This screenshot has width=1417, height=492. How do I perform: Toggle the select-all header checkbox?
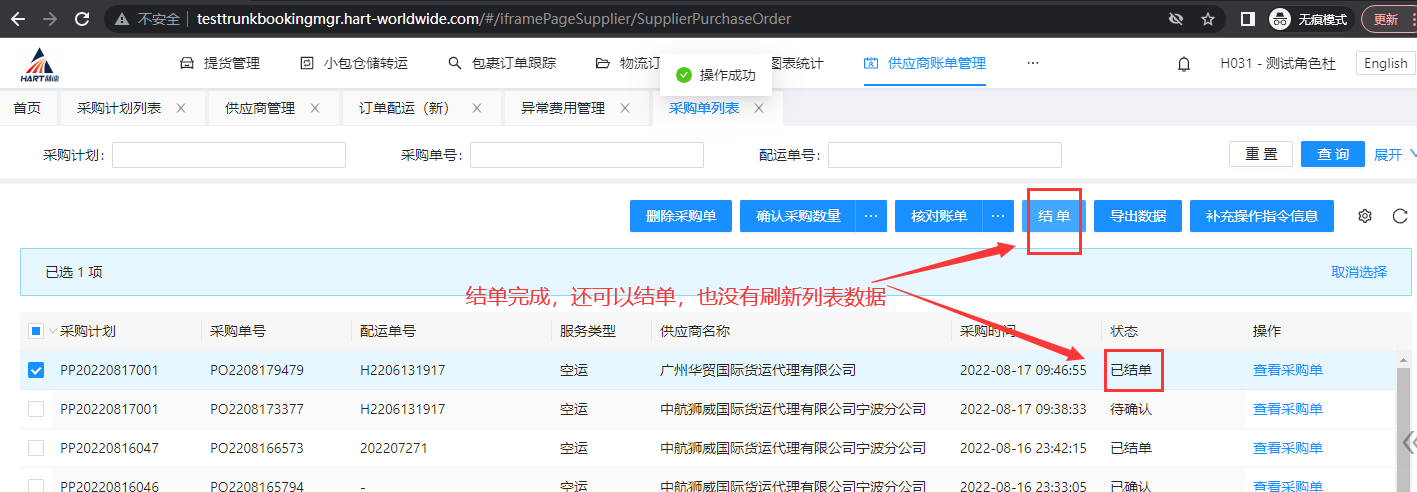point(35,331)
